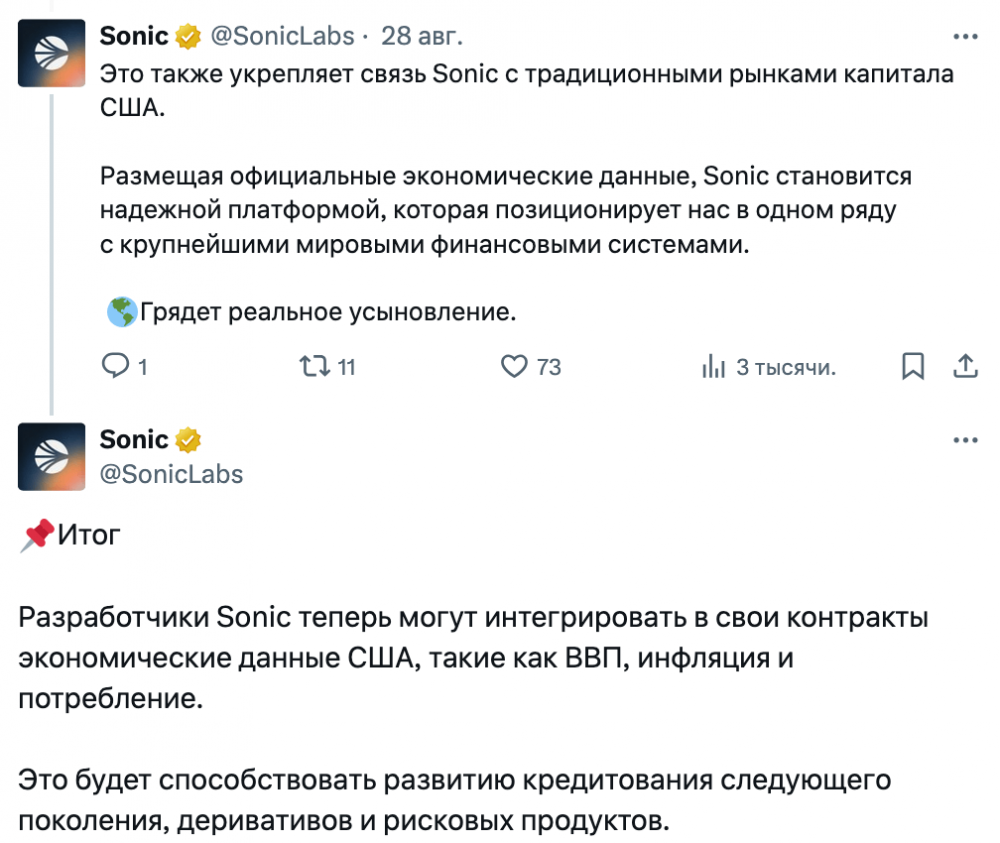
Task: Bookmark the first Sonic tweet
Action: 912,367
